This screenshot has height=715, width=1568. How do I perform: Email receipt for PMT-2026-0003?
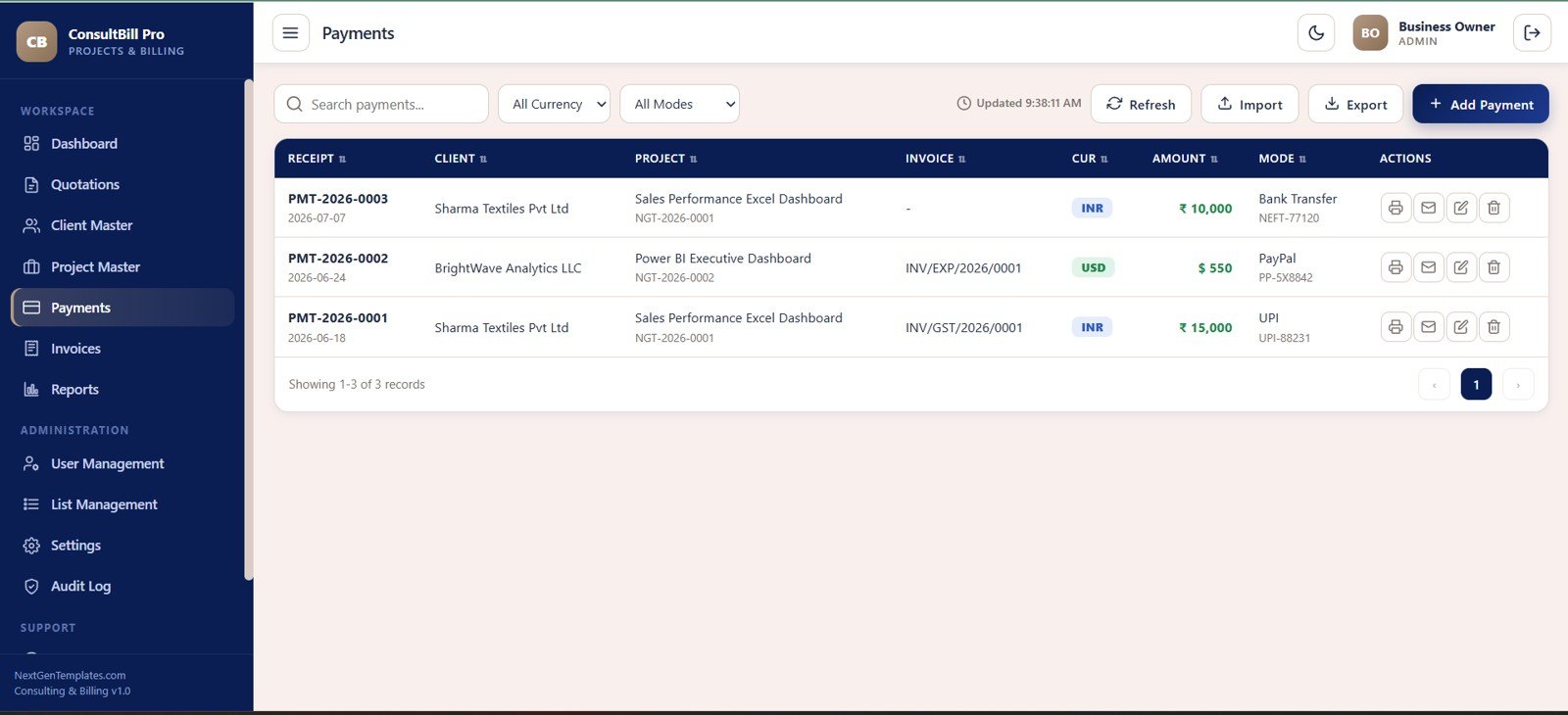point(1429,208)
